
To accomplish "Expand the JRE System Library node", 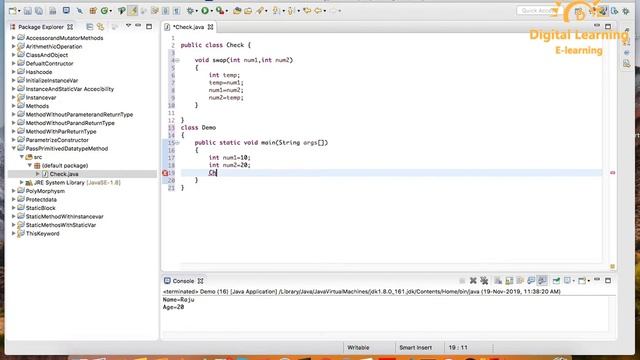I will pos(22,182).
